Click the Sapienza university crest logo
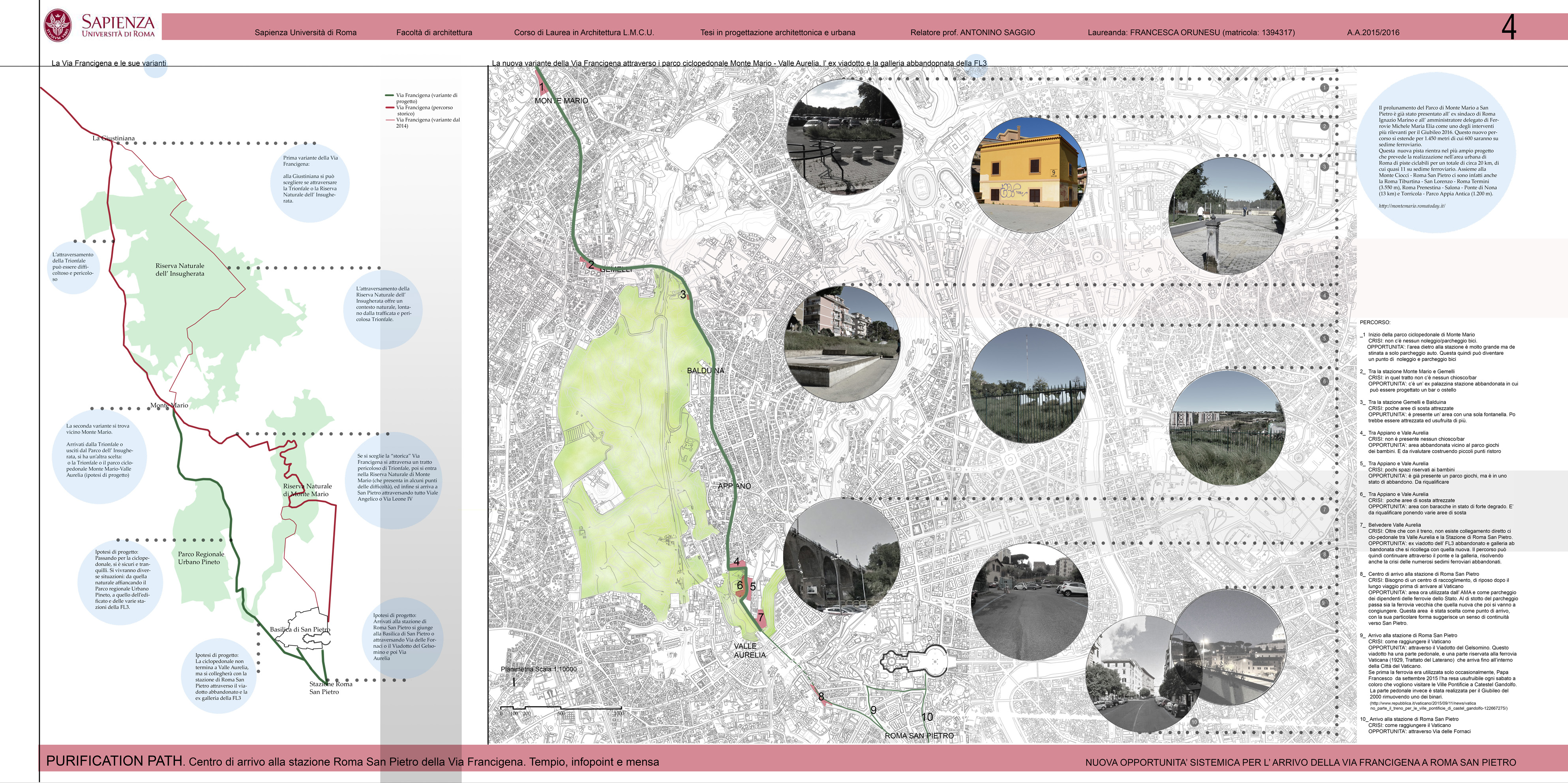Image resolution: width=1568 pixels, height=783 pixels. click(x=58, y=26)
